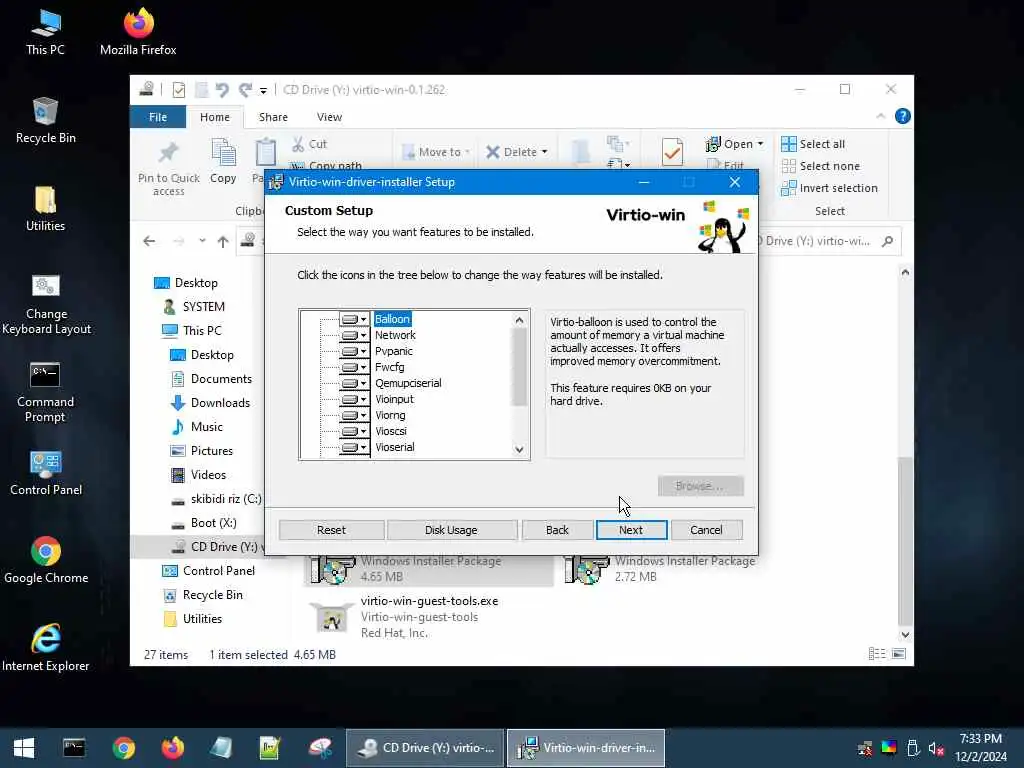Open the Mozilla Firefox desktop icon
1024x768 pixels.
138,32
